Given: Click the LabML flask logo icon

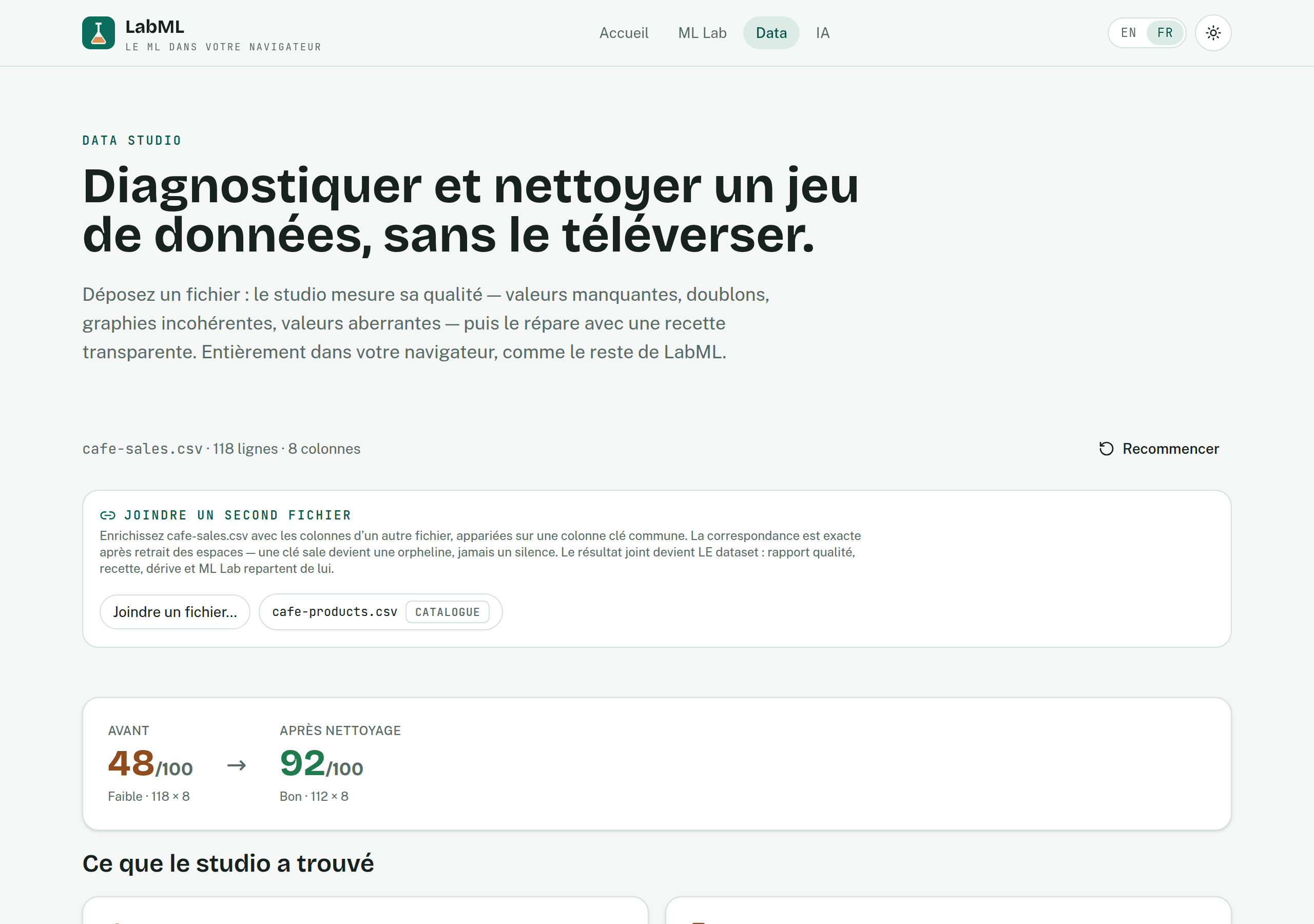Looking at the screenshot, I should 99,33.
